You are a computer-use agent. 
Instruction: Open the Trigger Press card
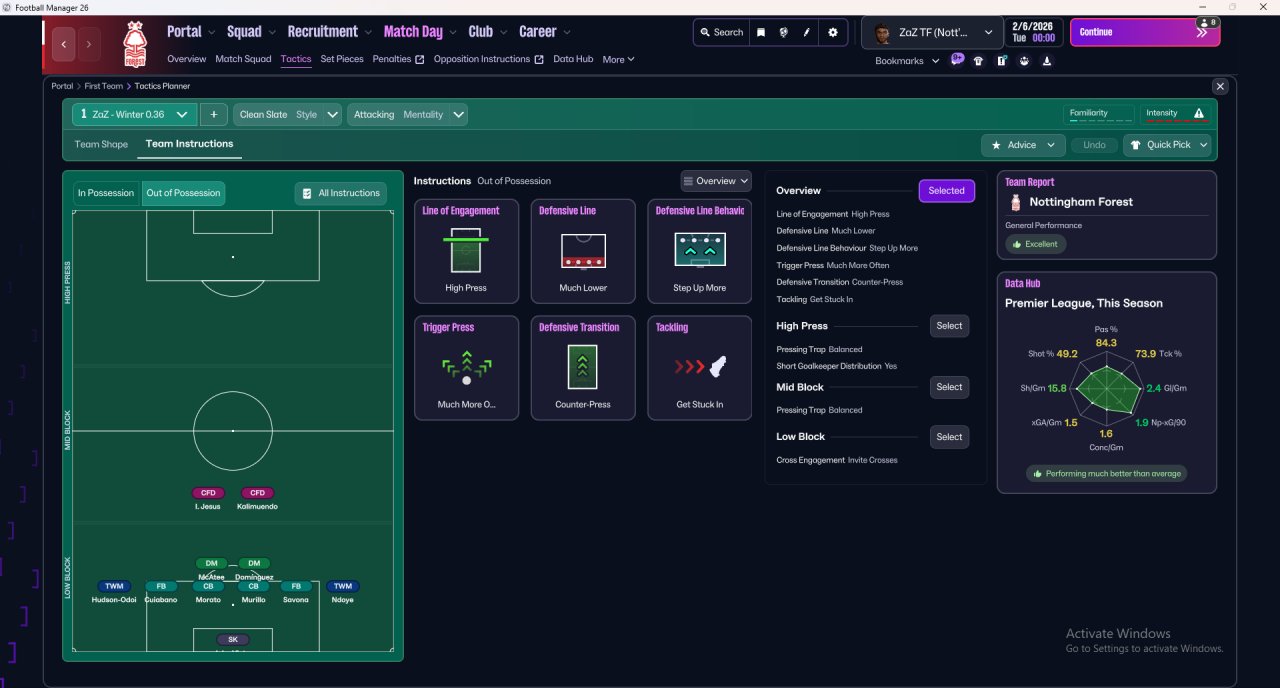pyautogui.click(x=466, y=368)
